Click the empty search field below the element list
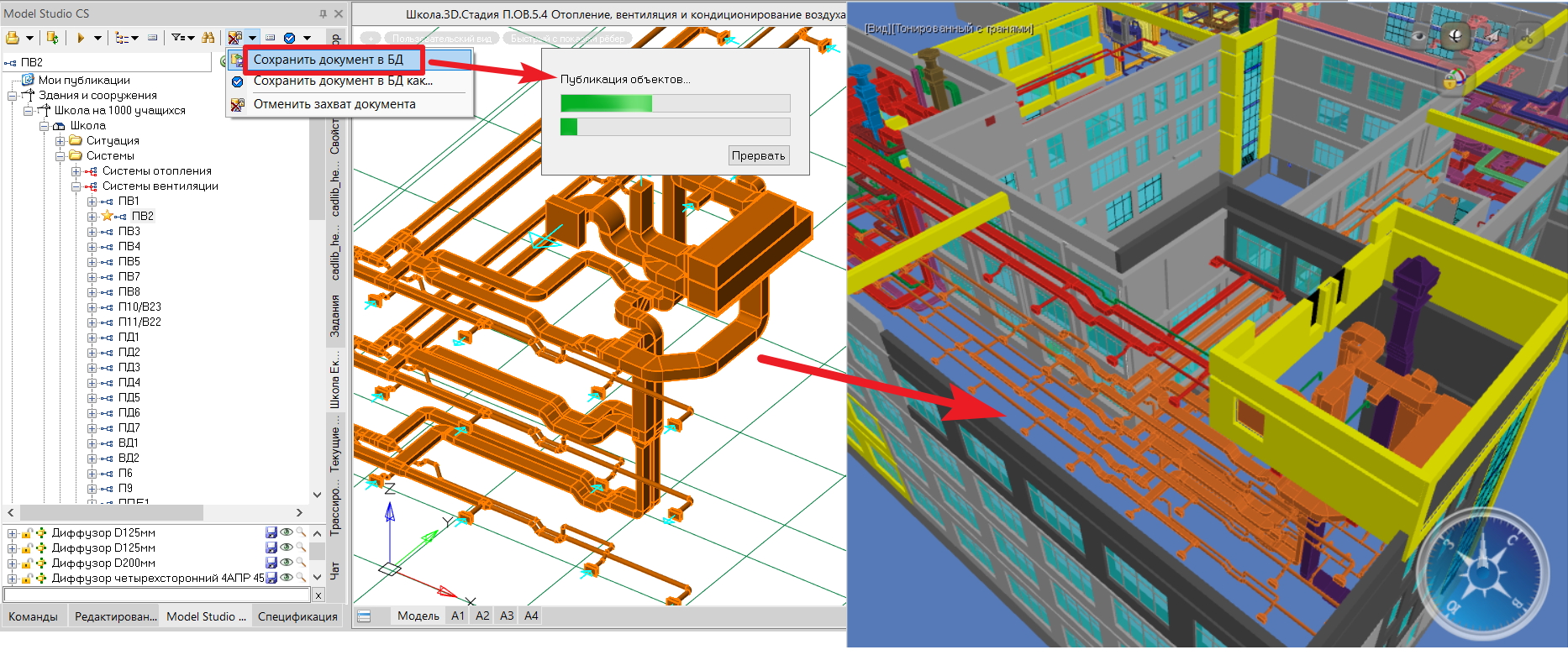 point(157,595)
